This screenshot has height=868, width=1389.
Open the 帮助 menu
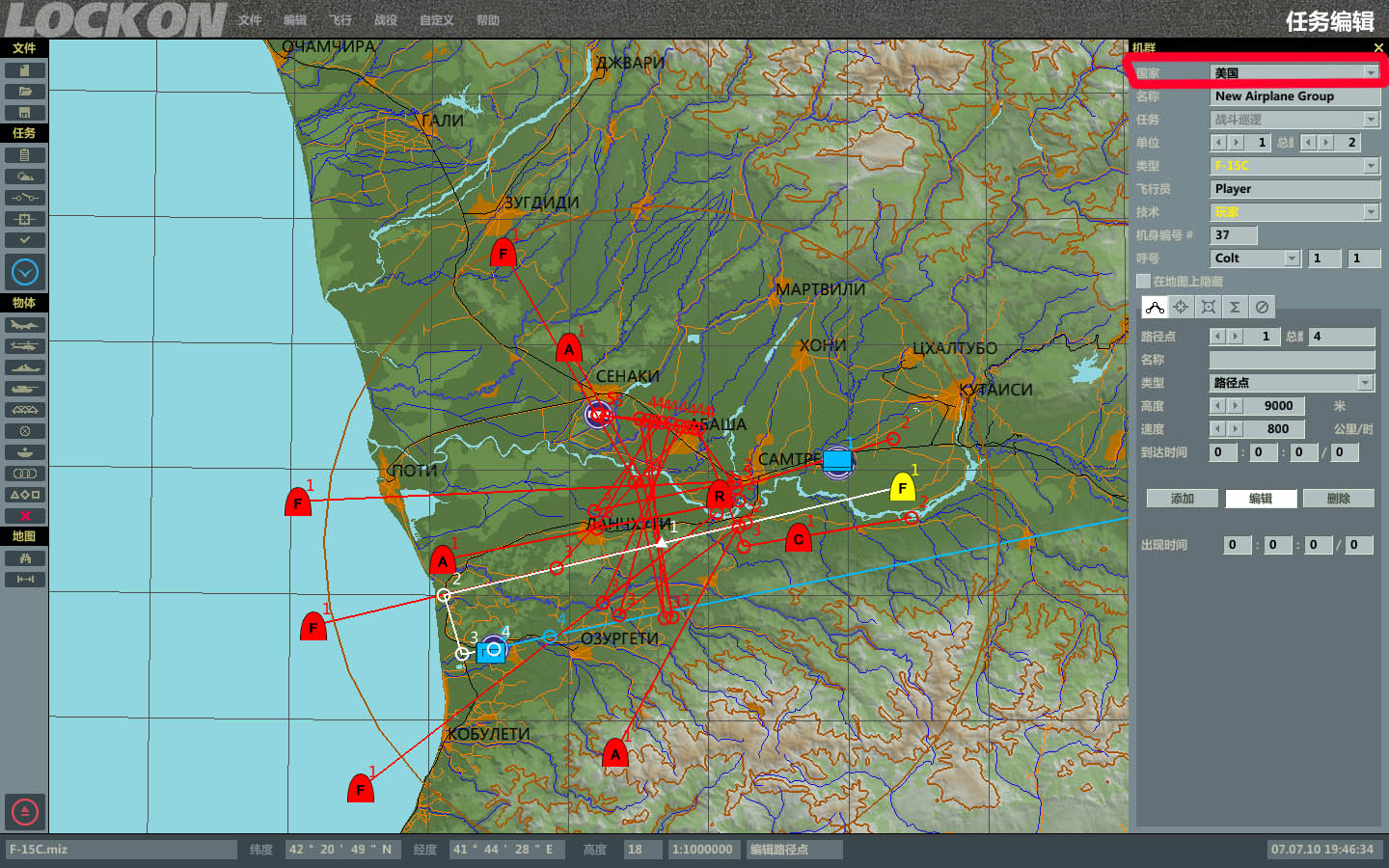pyautogui.click(x=488, y=20)
